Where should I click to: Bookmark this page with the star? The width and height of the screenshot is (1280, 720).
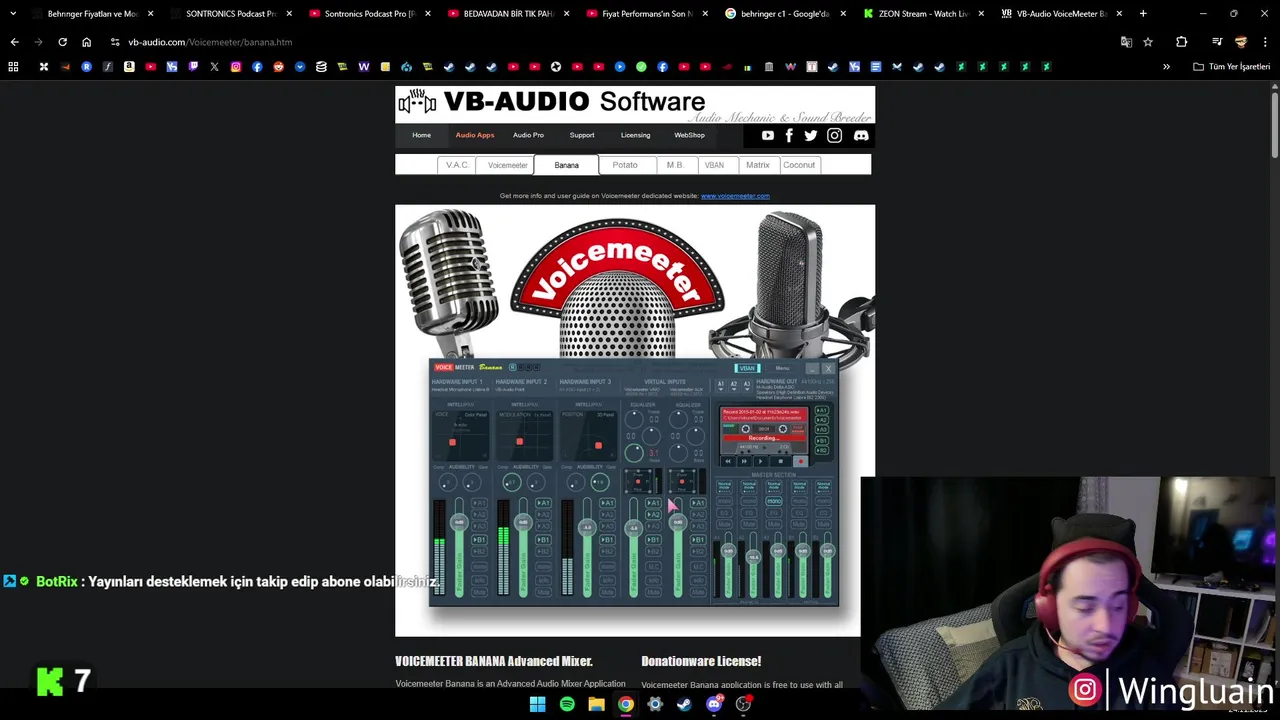[x=1148, y=42]
